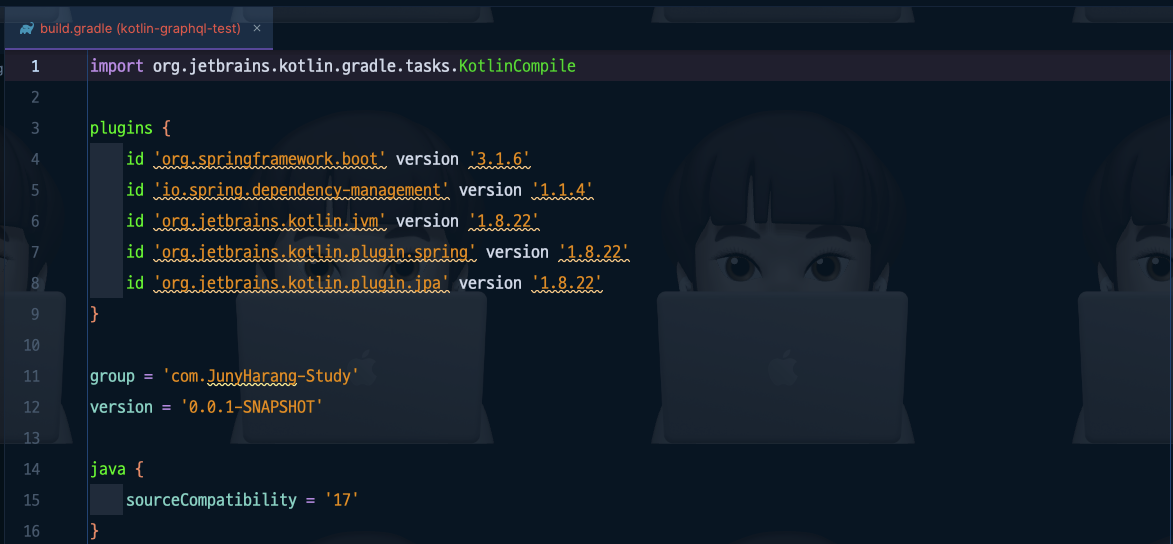
Task: Click line number 1 in gutter
Action: 35,67
